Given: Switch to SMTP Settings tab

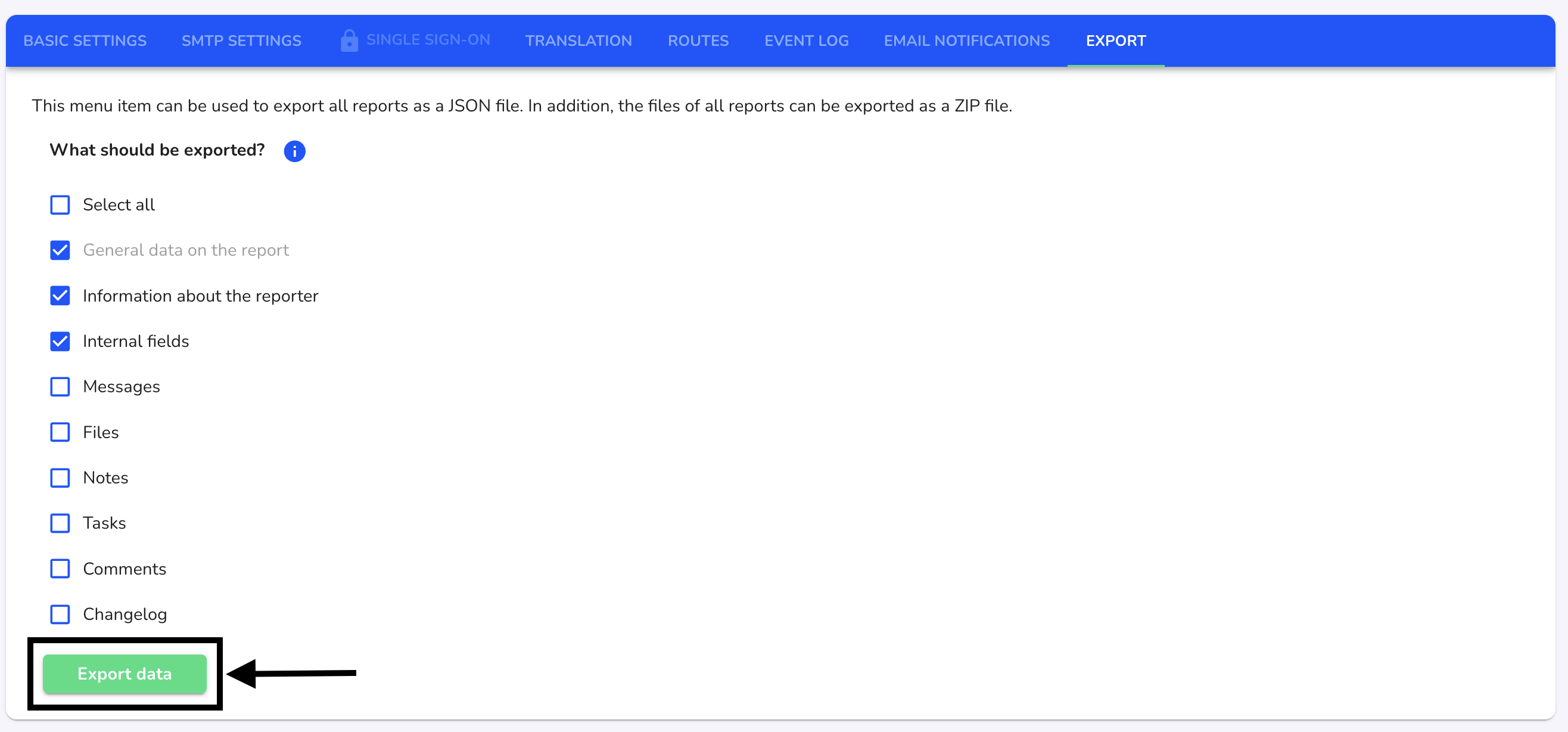Looking at the screenshot, I should (x=241, y=41).
